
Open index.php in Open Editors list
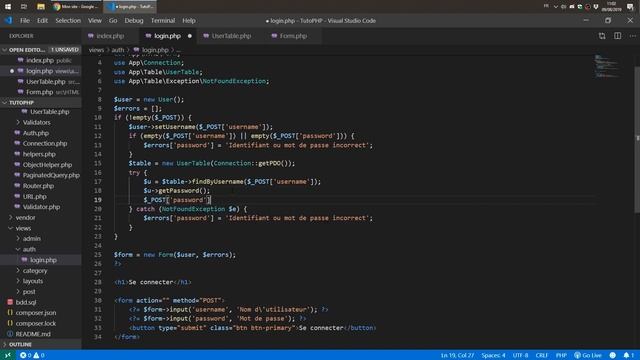[41, 60]
